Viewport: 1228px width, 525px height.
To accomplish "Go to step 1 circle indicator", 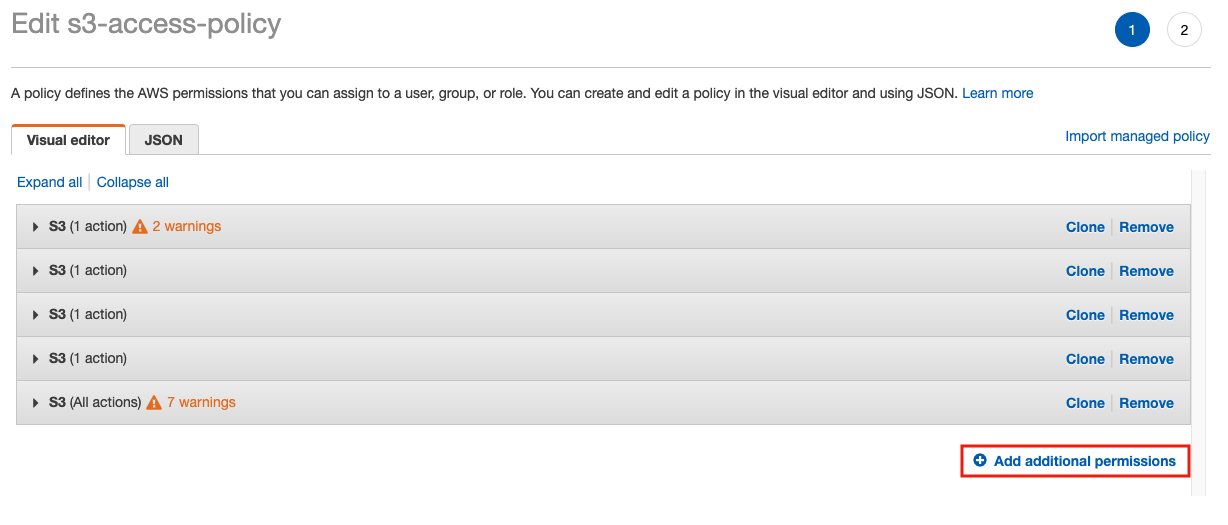I will [x=1132, y=30].
